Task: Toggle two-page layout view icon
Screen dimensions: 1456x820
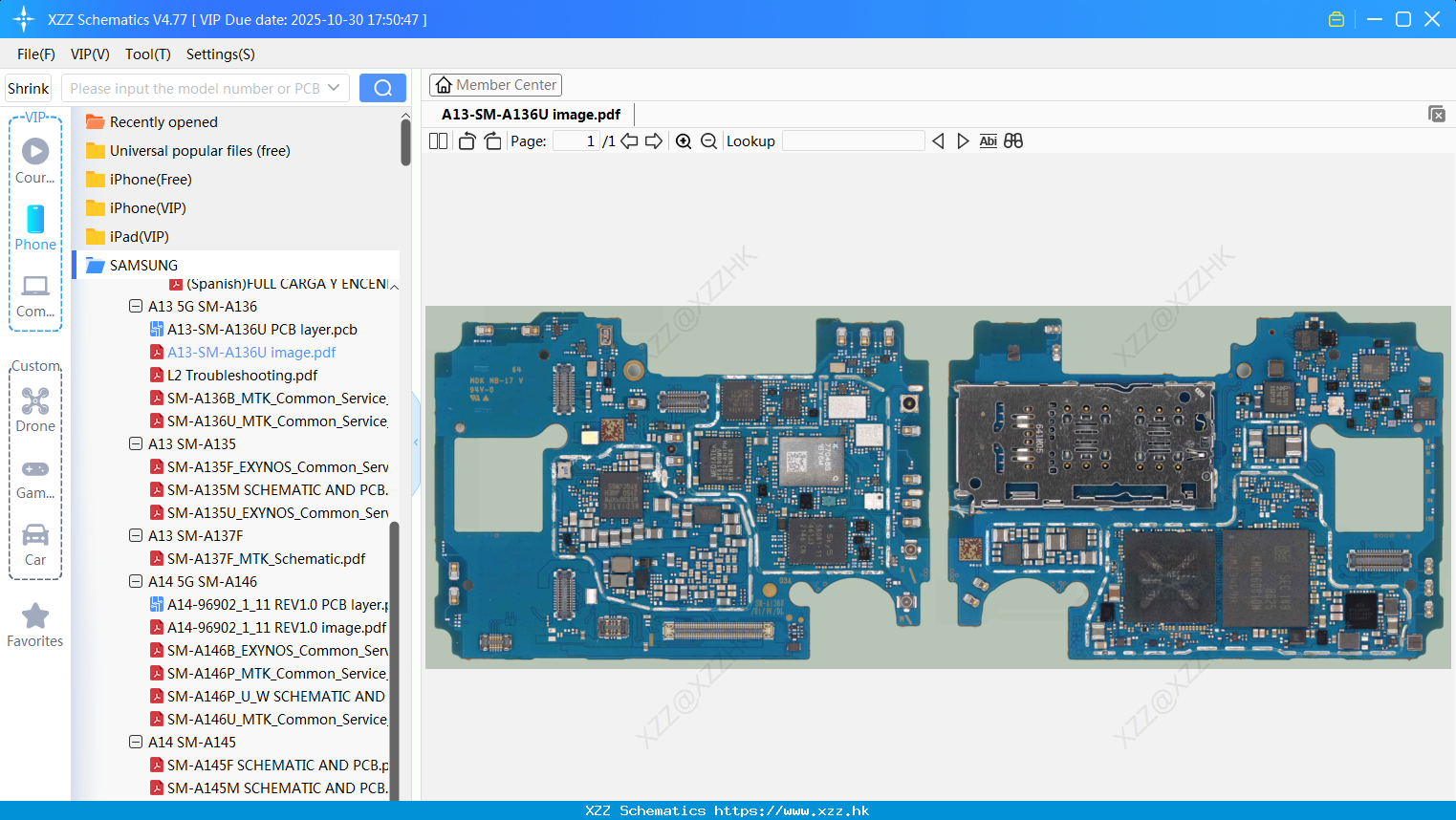Action: pos(439,141)
